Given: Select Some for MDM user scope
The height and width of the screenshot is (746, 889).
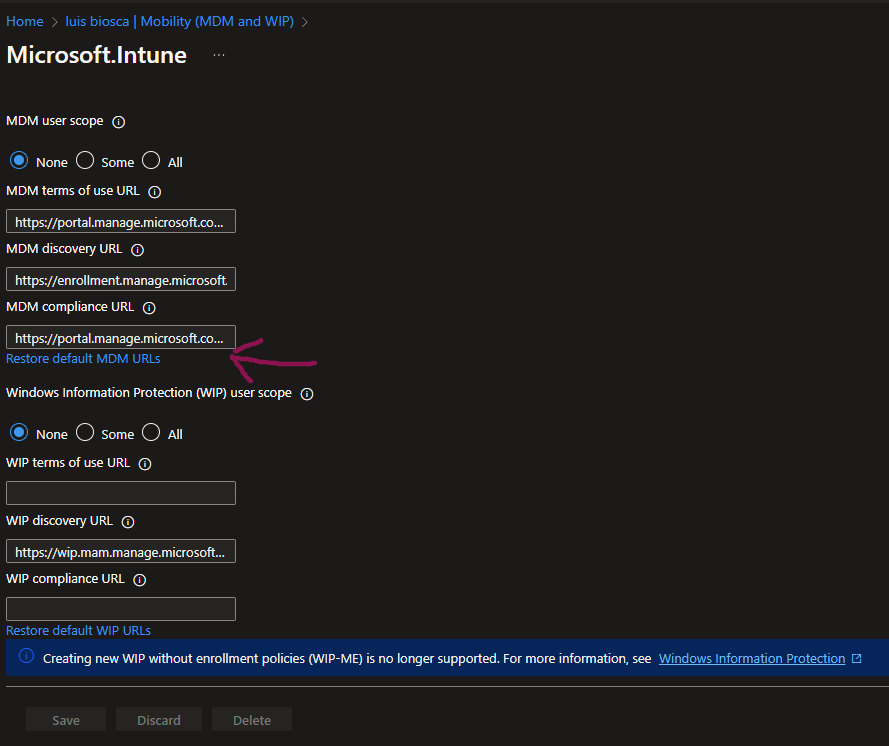Looking at the screenshot, I should click(85, 160).
